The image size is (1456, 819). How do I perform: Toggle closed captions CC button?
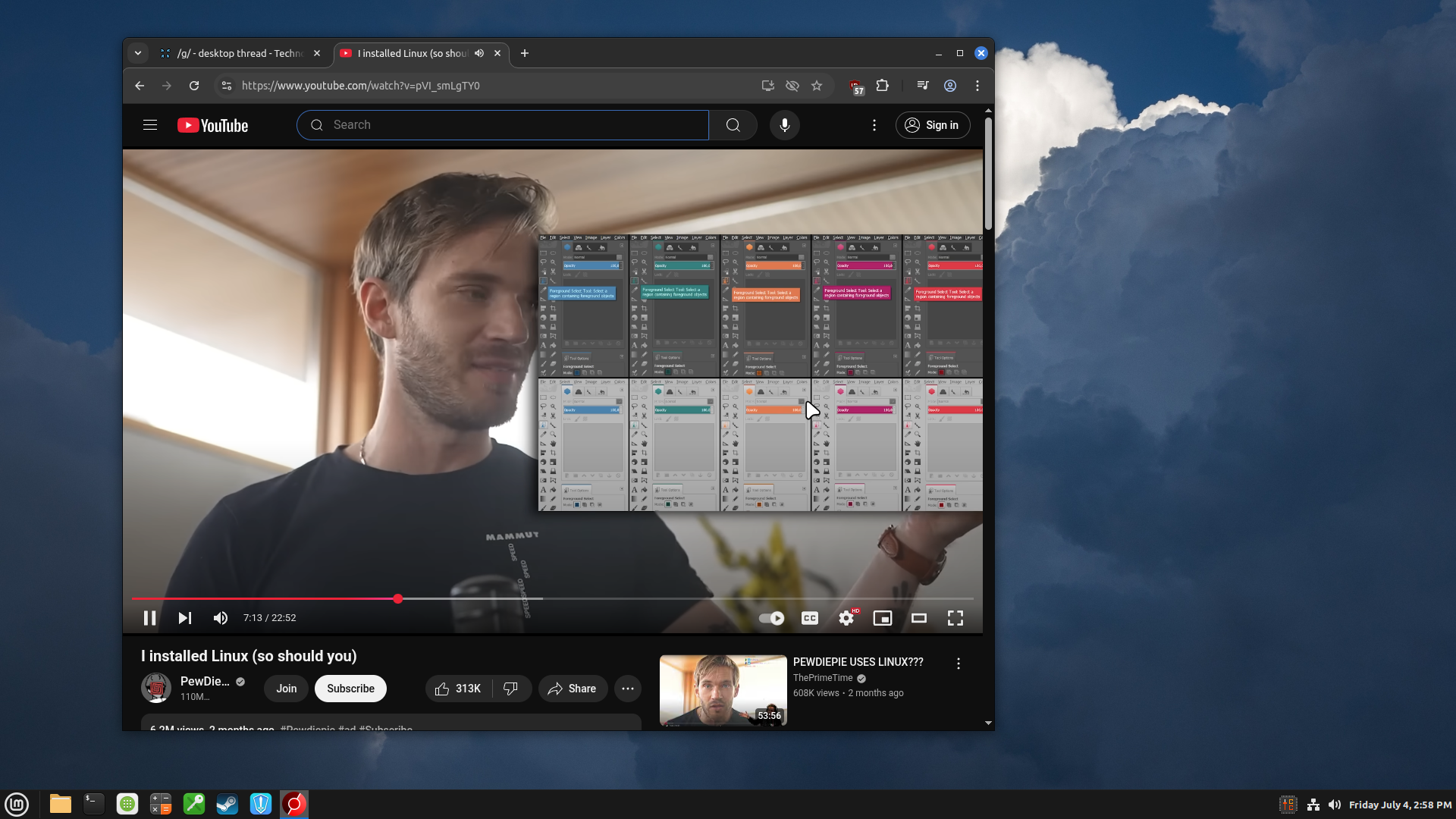810,618
